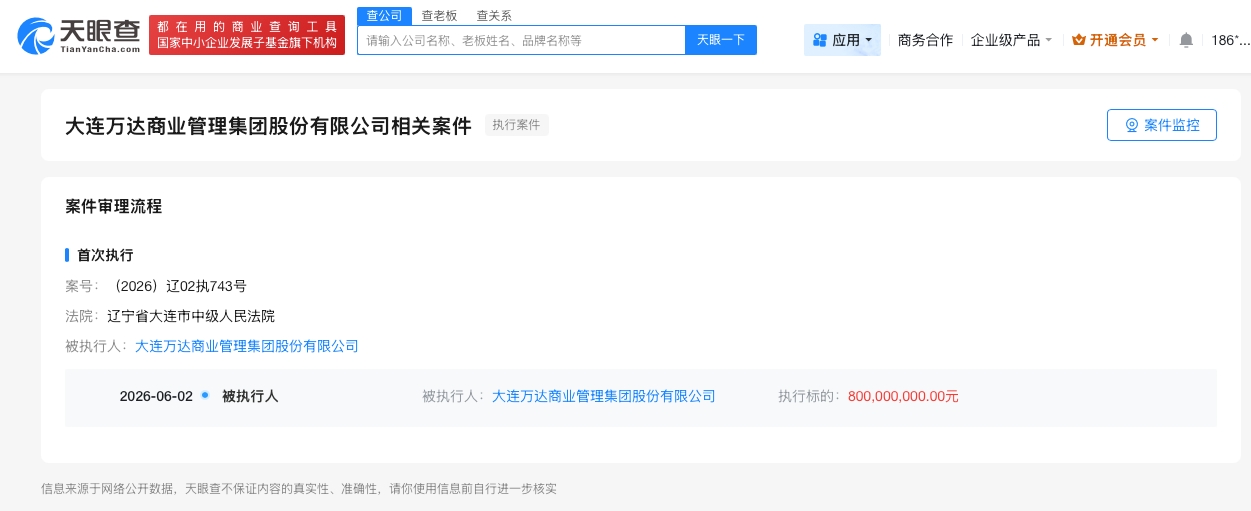Click the 首次执行 section heading
The width and height of the screenshot is (1251, 511).
click(105, 255)
